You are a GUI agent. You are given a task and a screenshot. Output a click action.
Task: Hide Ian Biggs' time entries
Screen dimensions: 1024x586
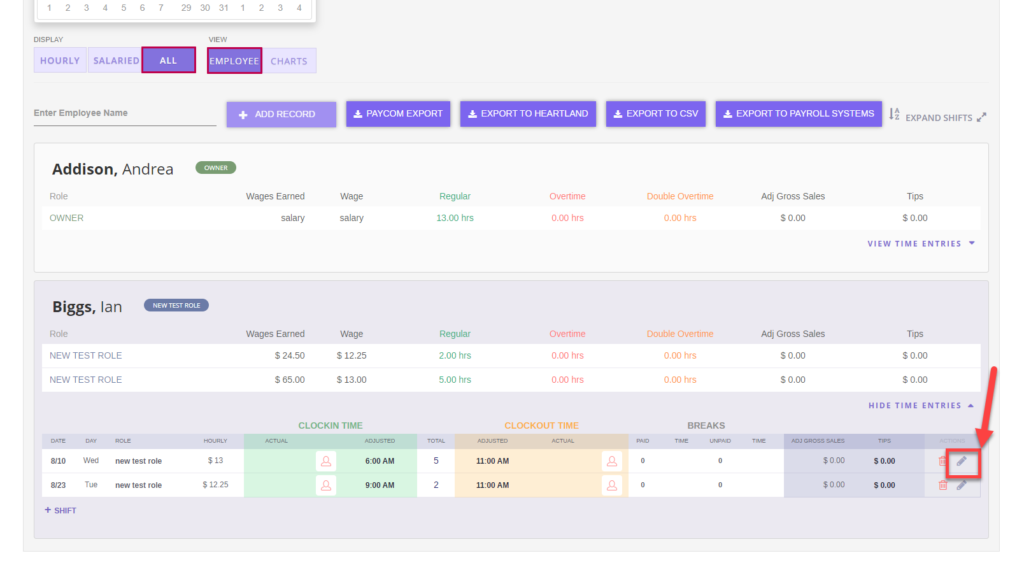(x=916, y=405)
